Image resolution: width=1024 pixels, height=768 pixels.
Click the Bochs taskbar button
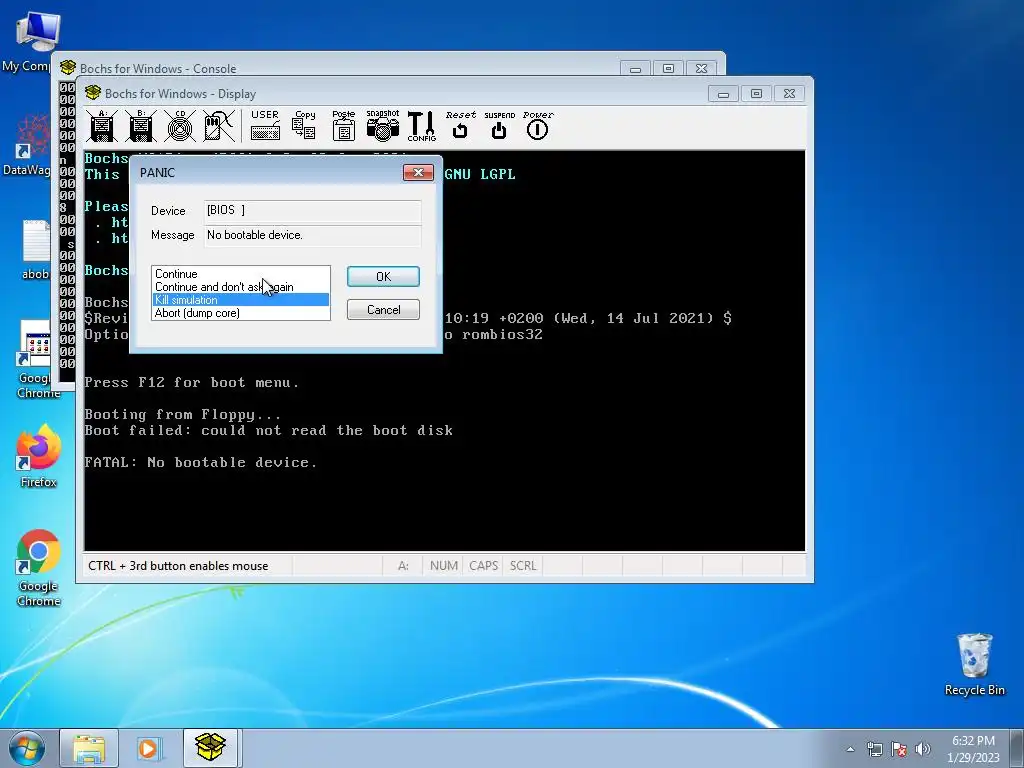pyautogui.click(x=211, y=748)
